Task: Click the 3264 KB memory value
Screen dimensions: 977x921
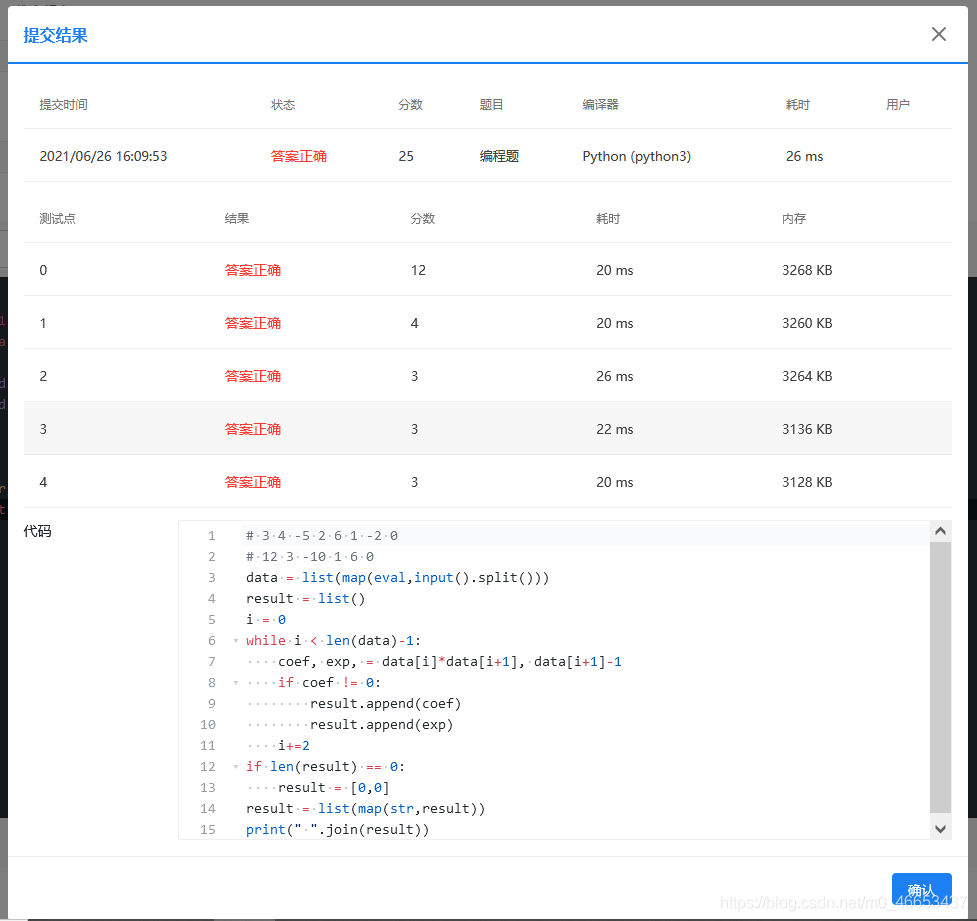Action: [x=807, y=376]
